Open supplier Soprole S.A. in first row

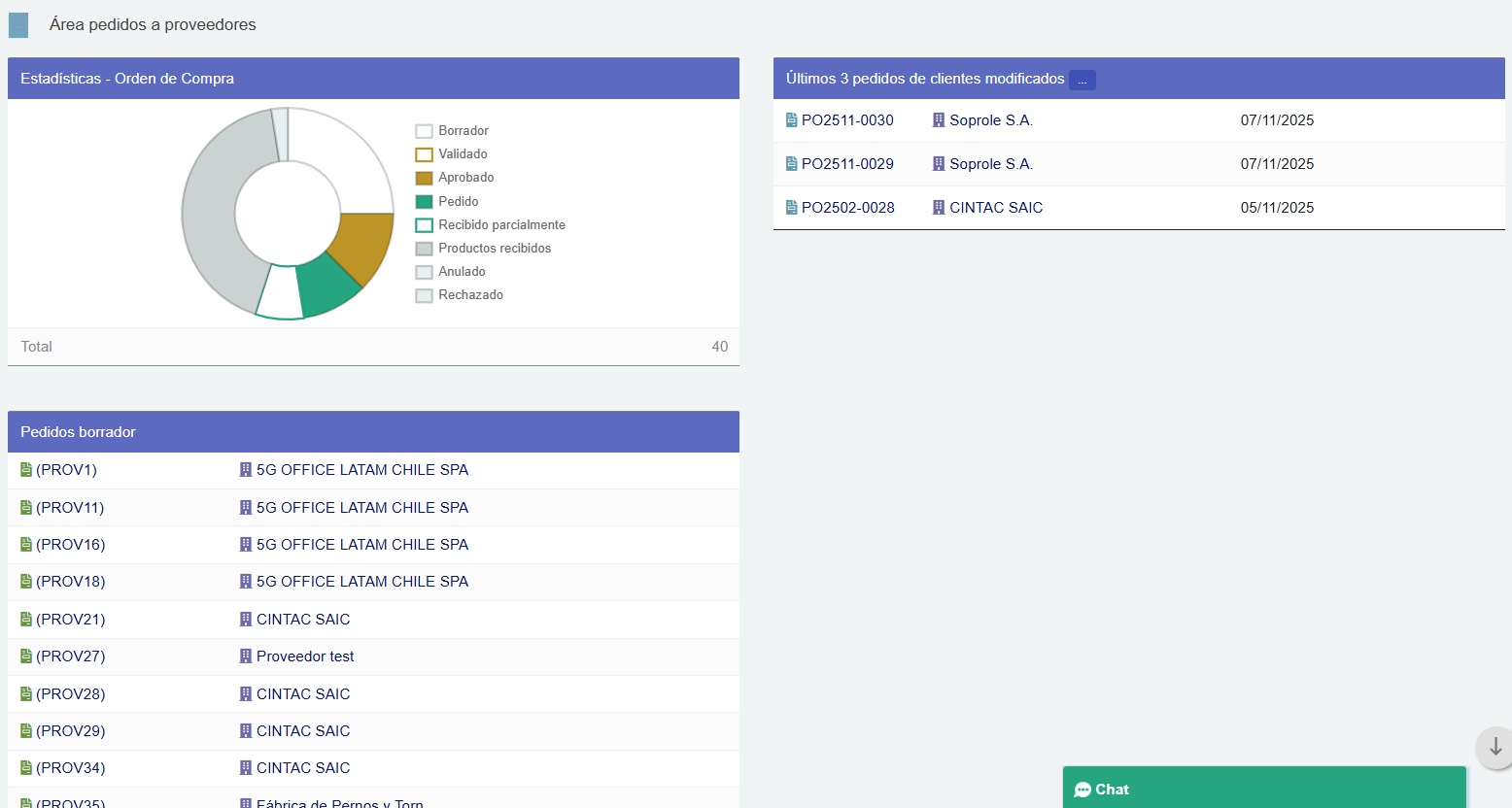click(x=990, y=120)
